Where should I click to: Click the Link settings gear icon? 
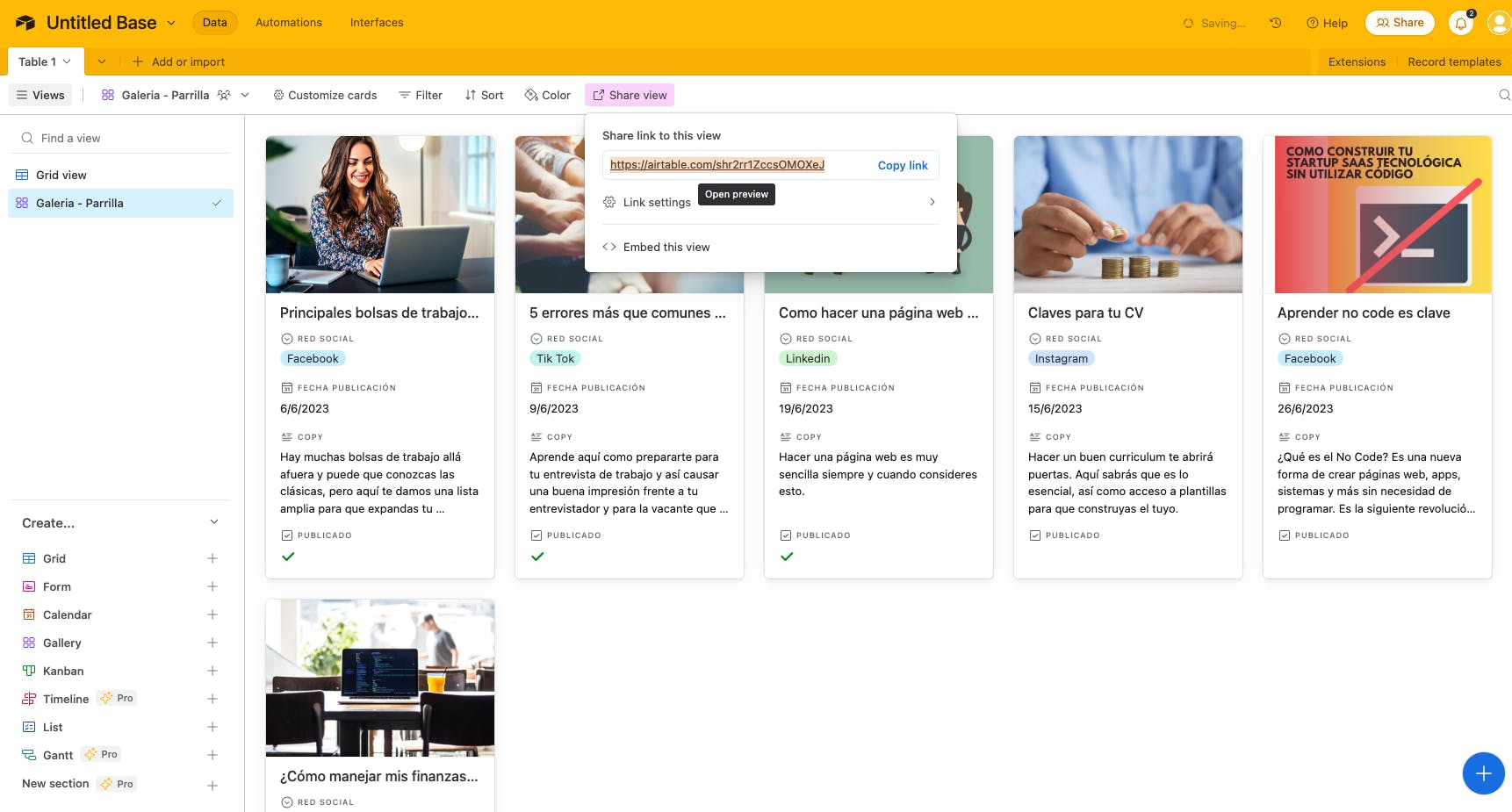tap(609, 202)
